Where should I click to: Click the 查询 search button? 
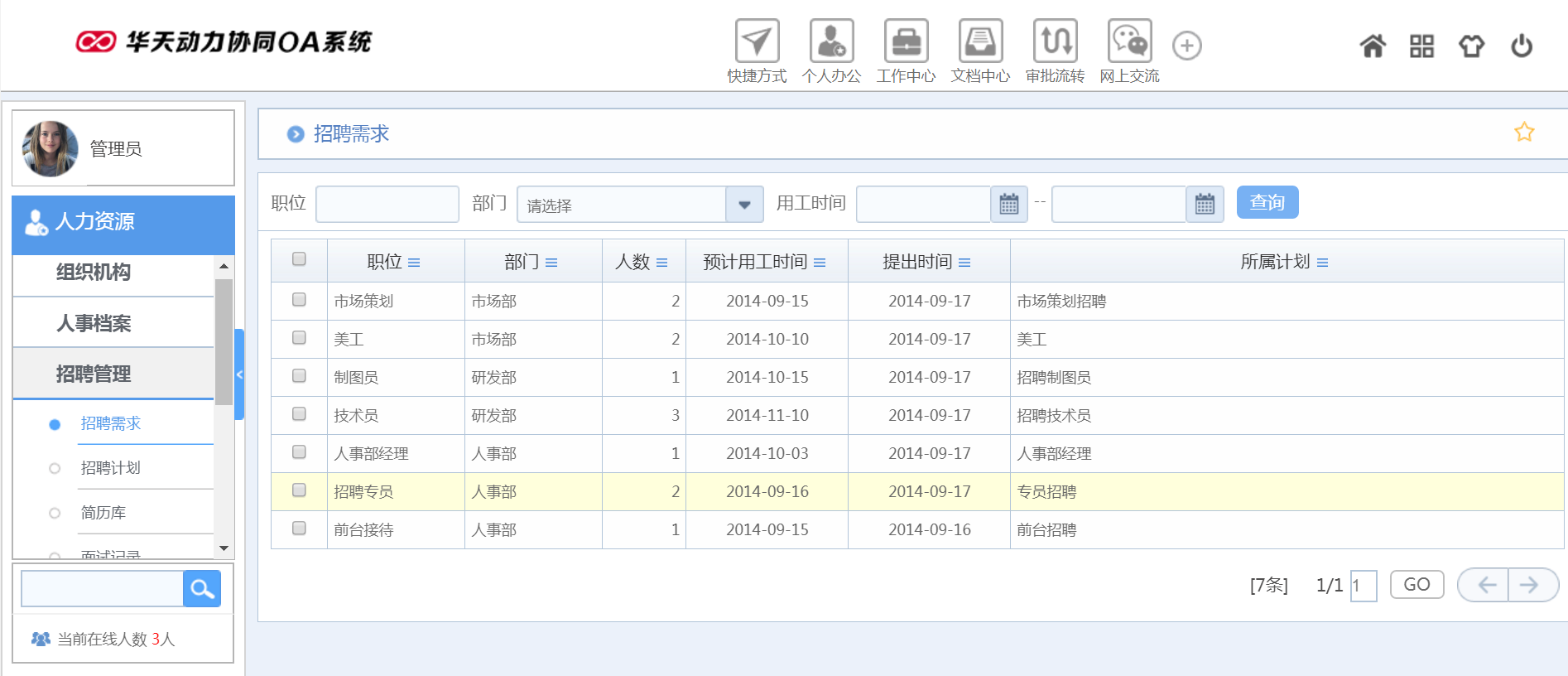(1267, 203)
